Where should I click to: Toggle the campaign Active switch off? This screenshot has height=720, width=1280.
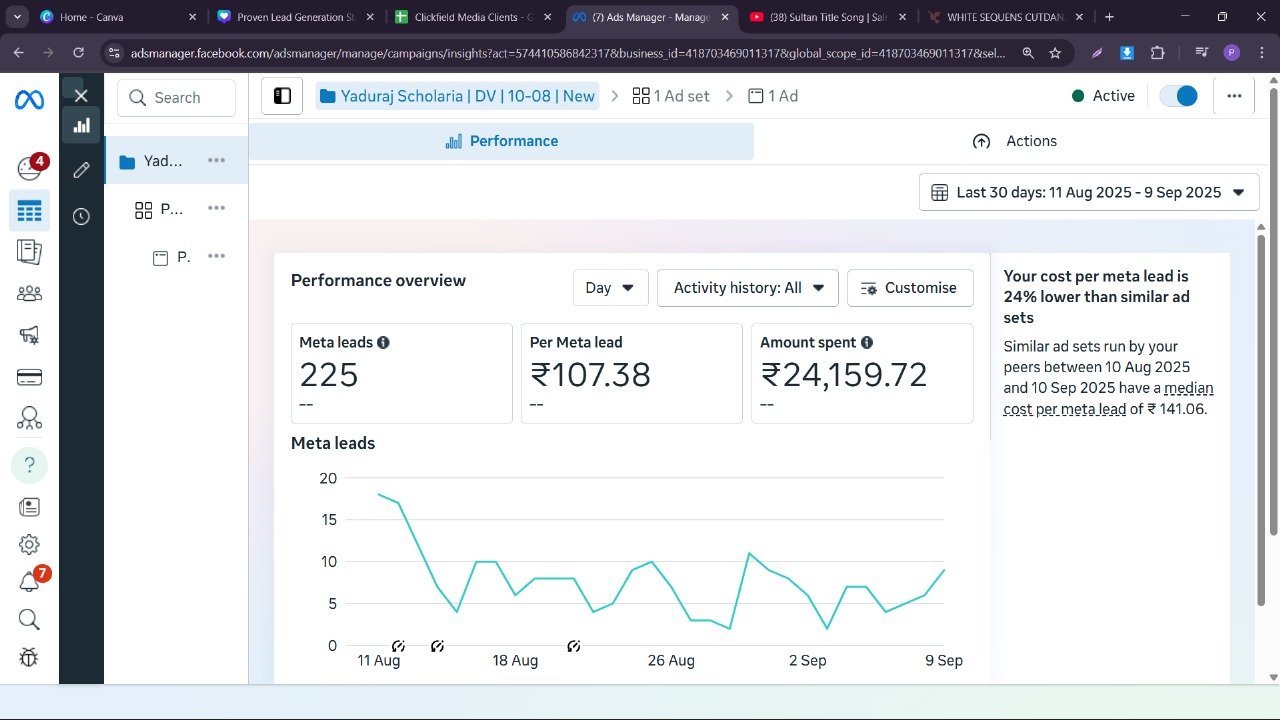1178,96
